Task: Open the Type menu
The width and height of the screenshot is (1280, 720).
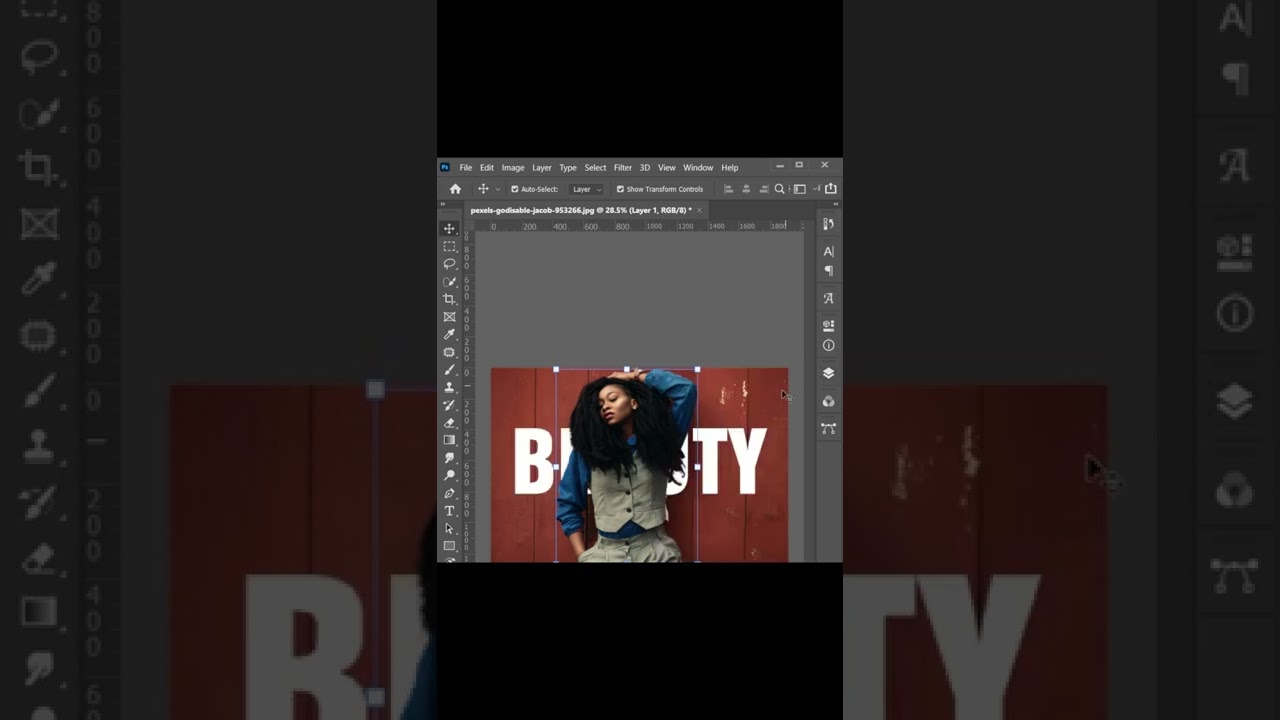Action: pos(568,168)
